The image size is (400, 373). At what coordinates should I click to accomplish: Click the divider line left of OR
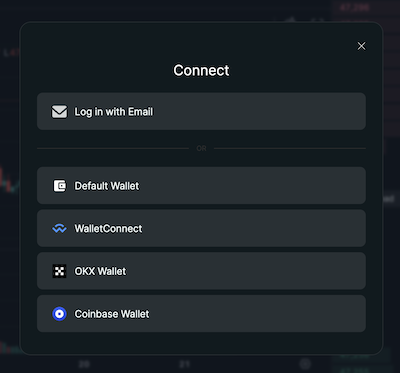[113, 148]
